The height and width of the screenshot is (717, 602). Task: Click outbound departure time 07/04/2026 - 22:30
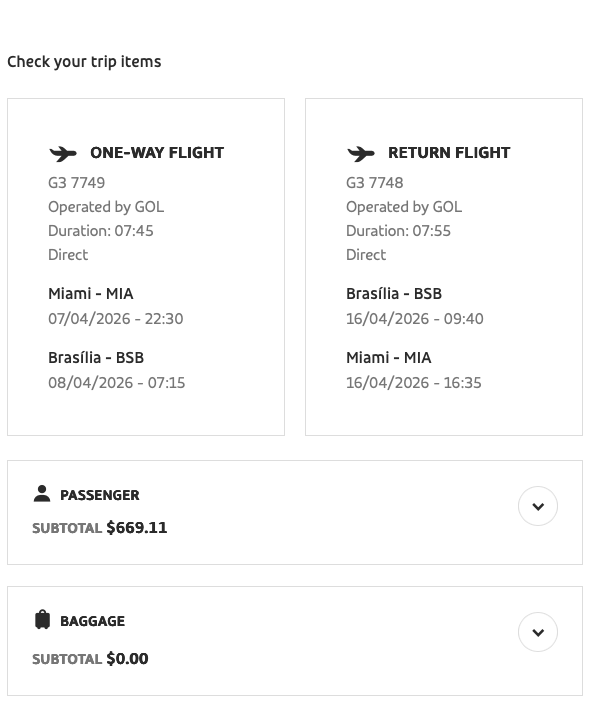[115, 319]
